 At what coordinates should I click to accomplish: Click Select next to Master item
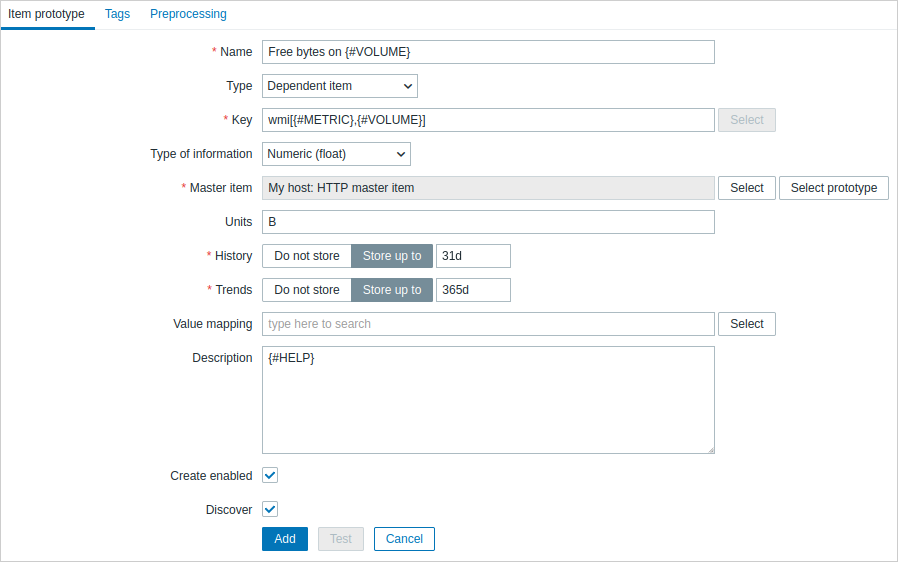coord(746,188)
